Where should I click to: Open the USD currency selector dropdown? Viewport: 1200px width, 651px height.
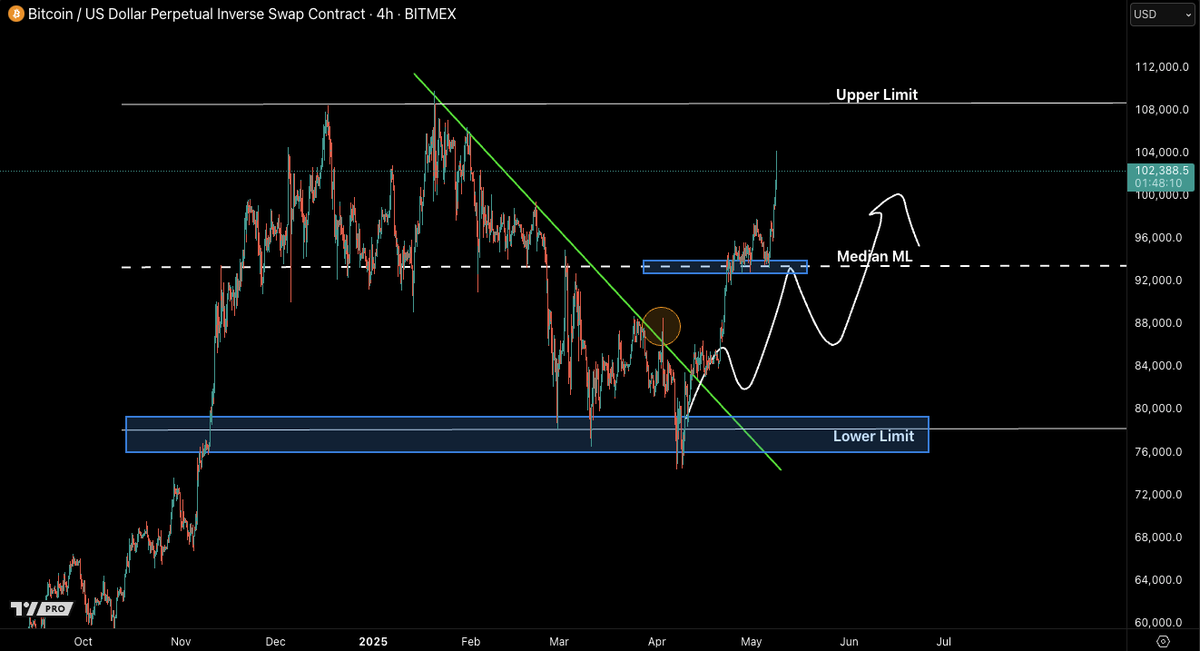[1160, 14]
